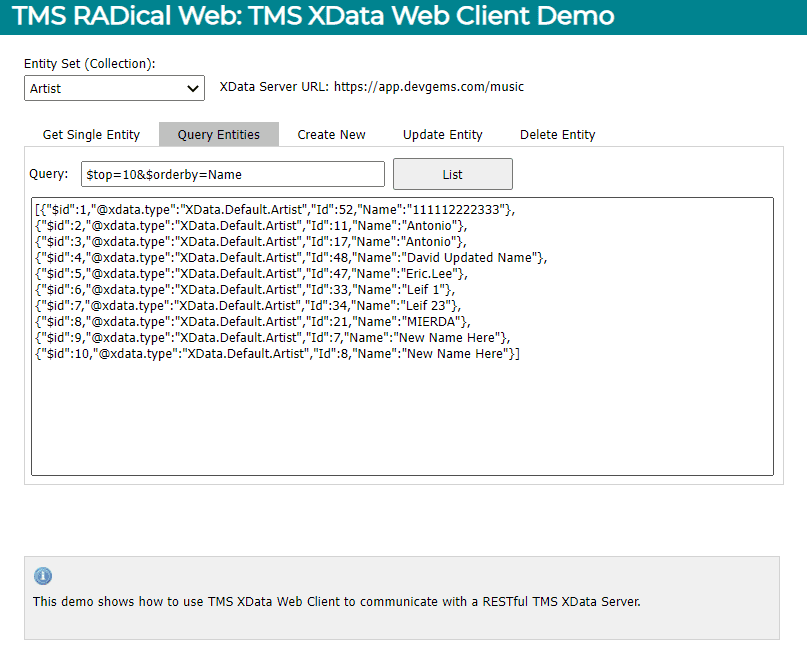This screenshot has width=807, height=652.
Task: Click the XData Server URL text
Action: pos(372,86)
